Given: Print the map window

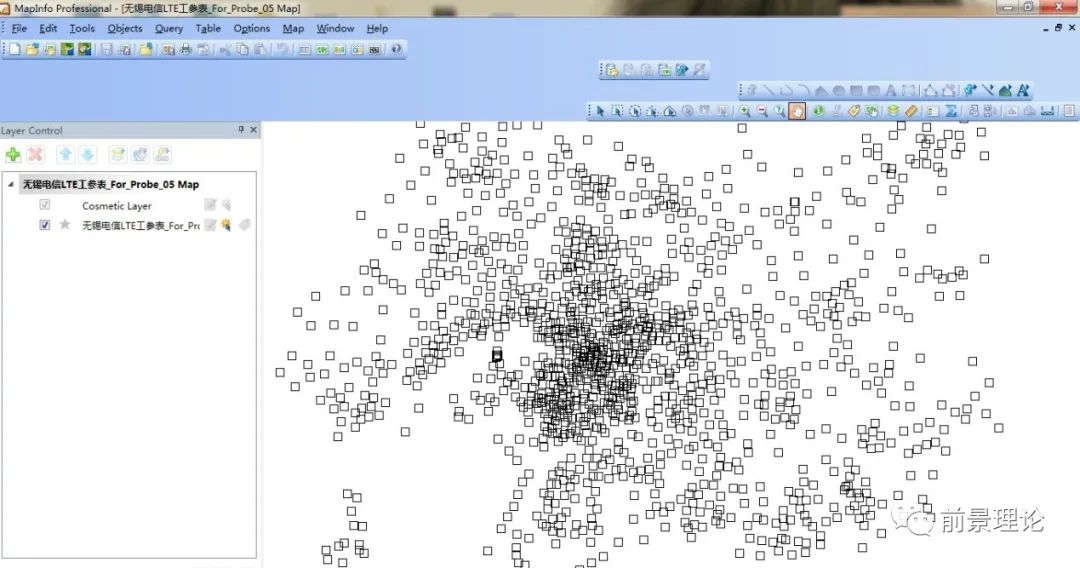Looking at the screenshot, I should coord(185,50).
